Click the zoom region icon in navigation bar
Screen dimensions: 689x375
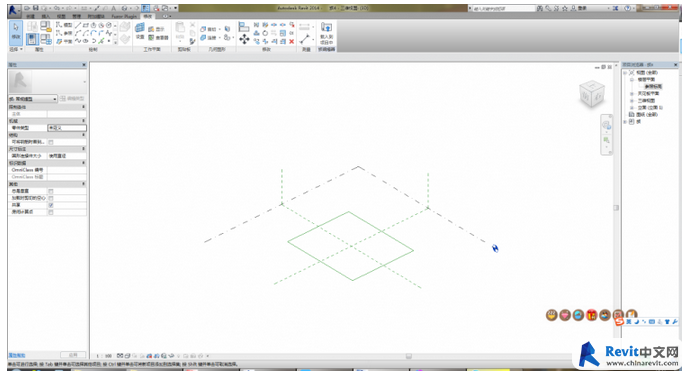point(606,140)
